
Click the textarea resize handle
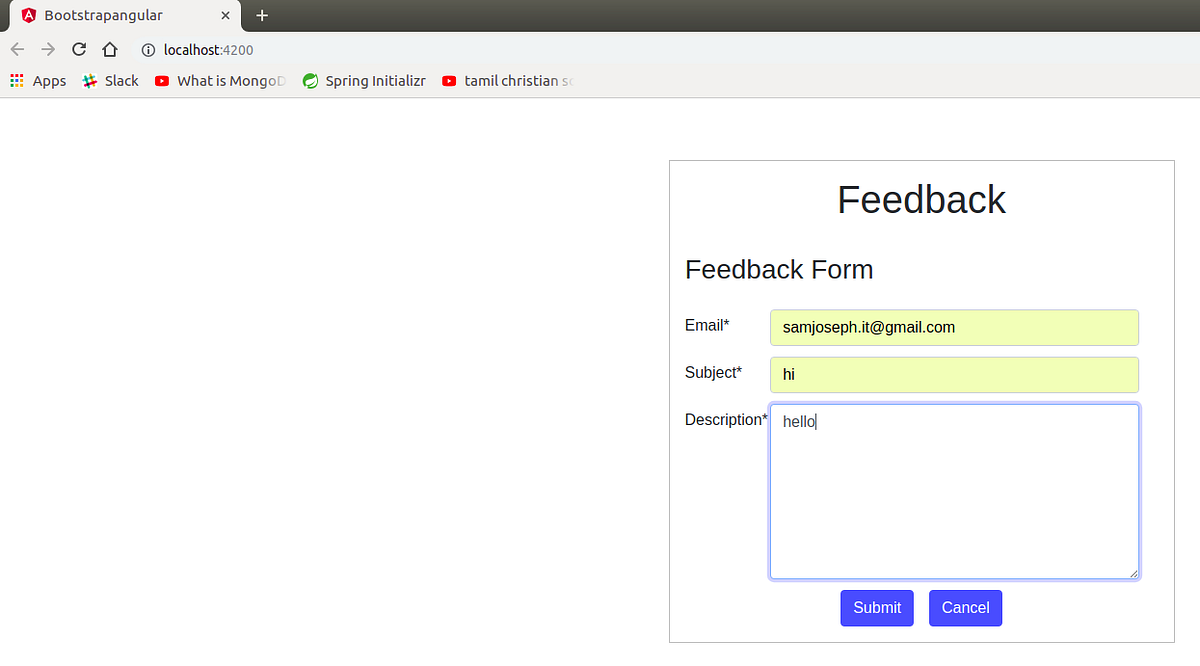point(1134,572)
